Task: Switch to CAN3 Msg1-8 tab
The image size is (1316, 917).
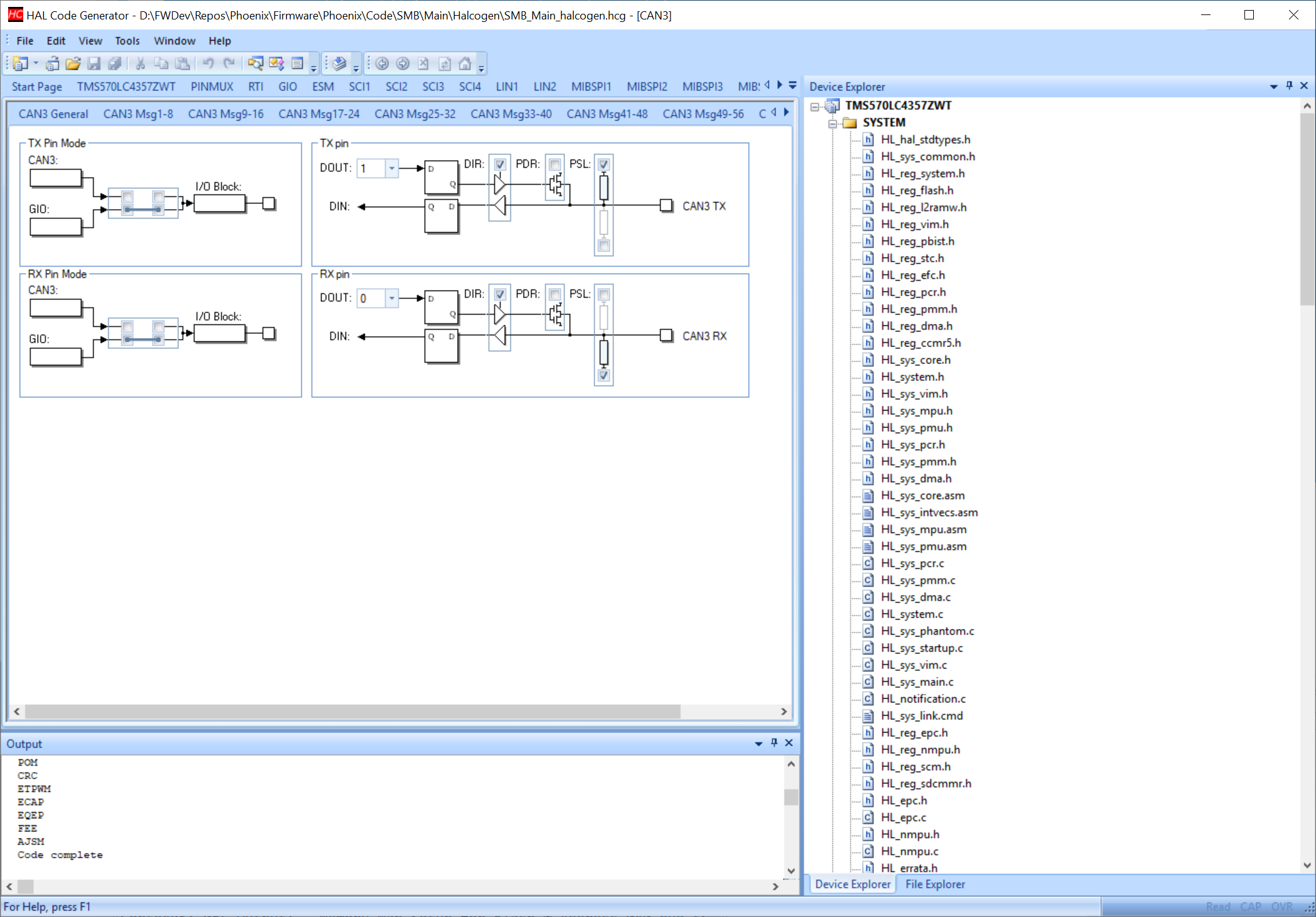Action: pyautogui.click(x=138, y=114)
